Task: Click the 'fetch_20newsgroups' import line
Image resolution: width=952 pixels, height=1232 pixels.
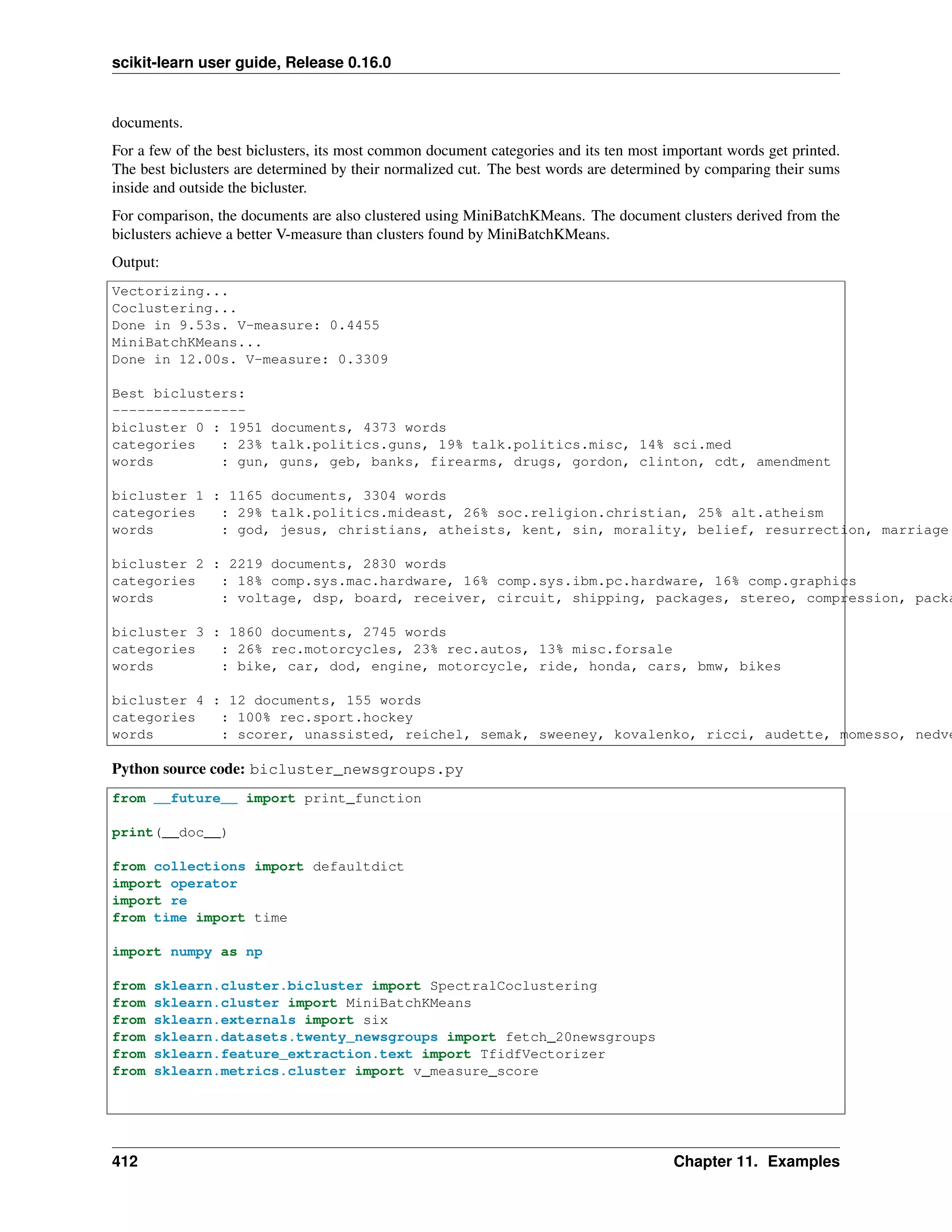Action: 383,1037
